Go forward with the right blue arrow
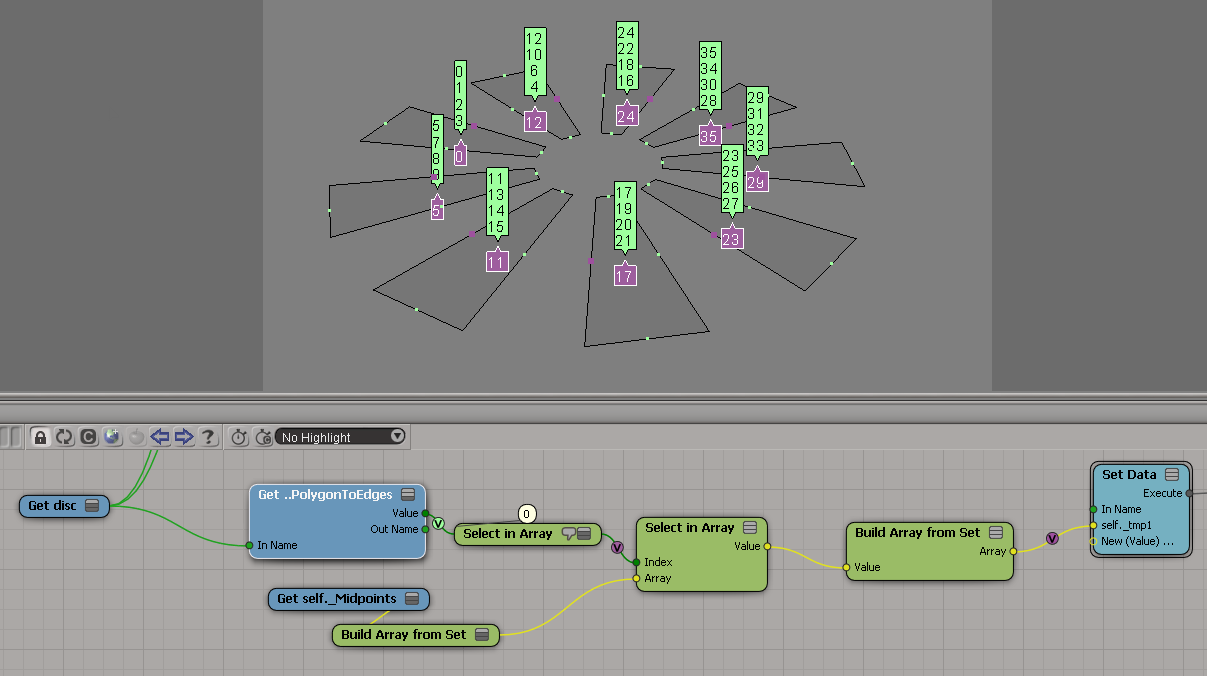Image resolution: width=1207 pixels, height=676 pixels. point(184,437)
